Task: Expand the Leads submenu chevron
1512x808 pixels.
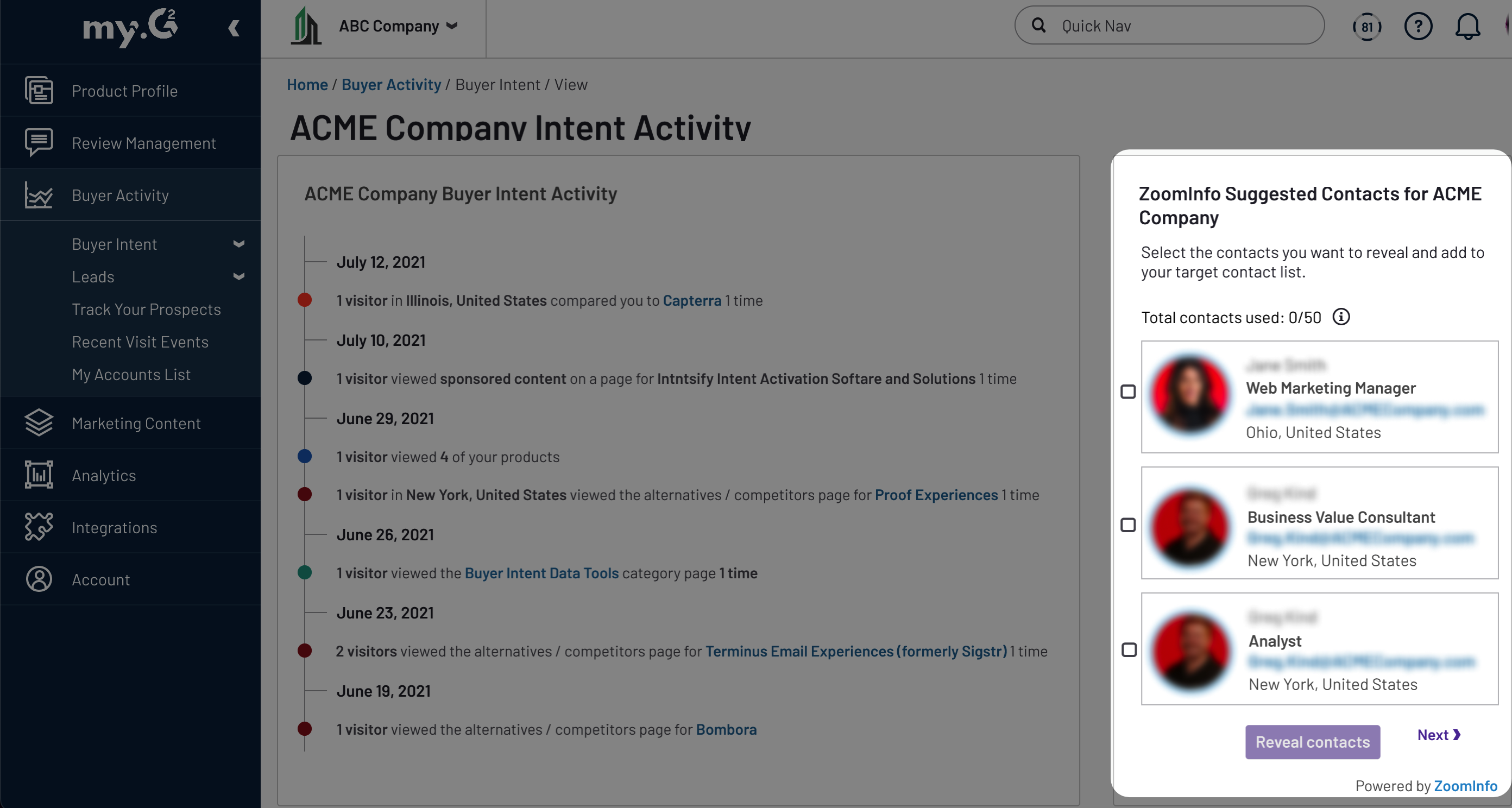Action: [x=238, y=276]
